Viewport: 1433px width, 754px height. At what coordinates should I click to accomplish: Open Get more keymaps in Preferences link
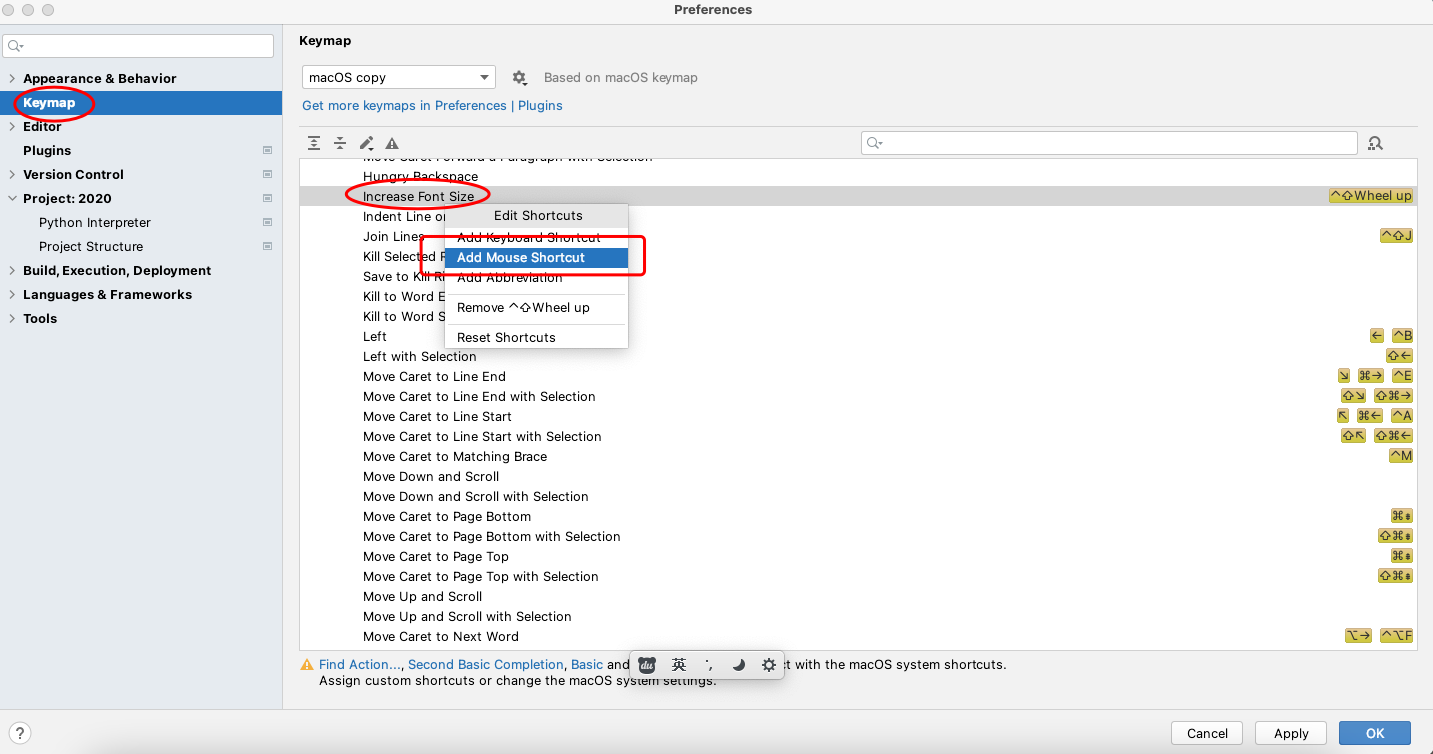click(432, 105)
